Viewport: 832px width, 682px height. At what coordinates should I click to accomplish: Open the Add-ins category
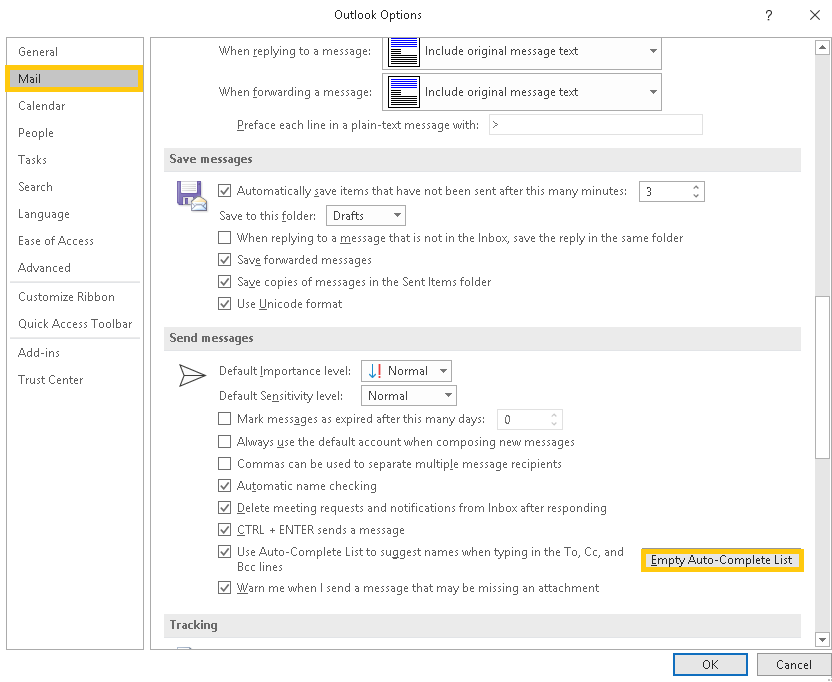click(x=75, y=352)
